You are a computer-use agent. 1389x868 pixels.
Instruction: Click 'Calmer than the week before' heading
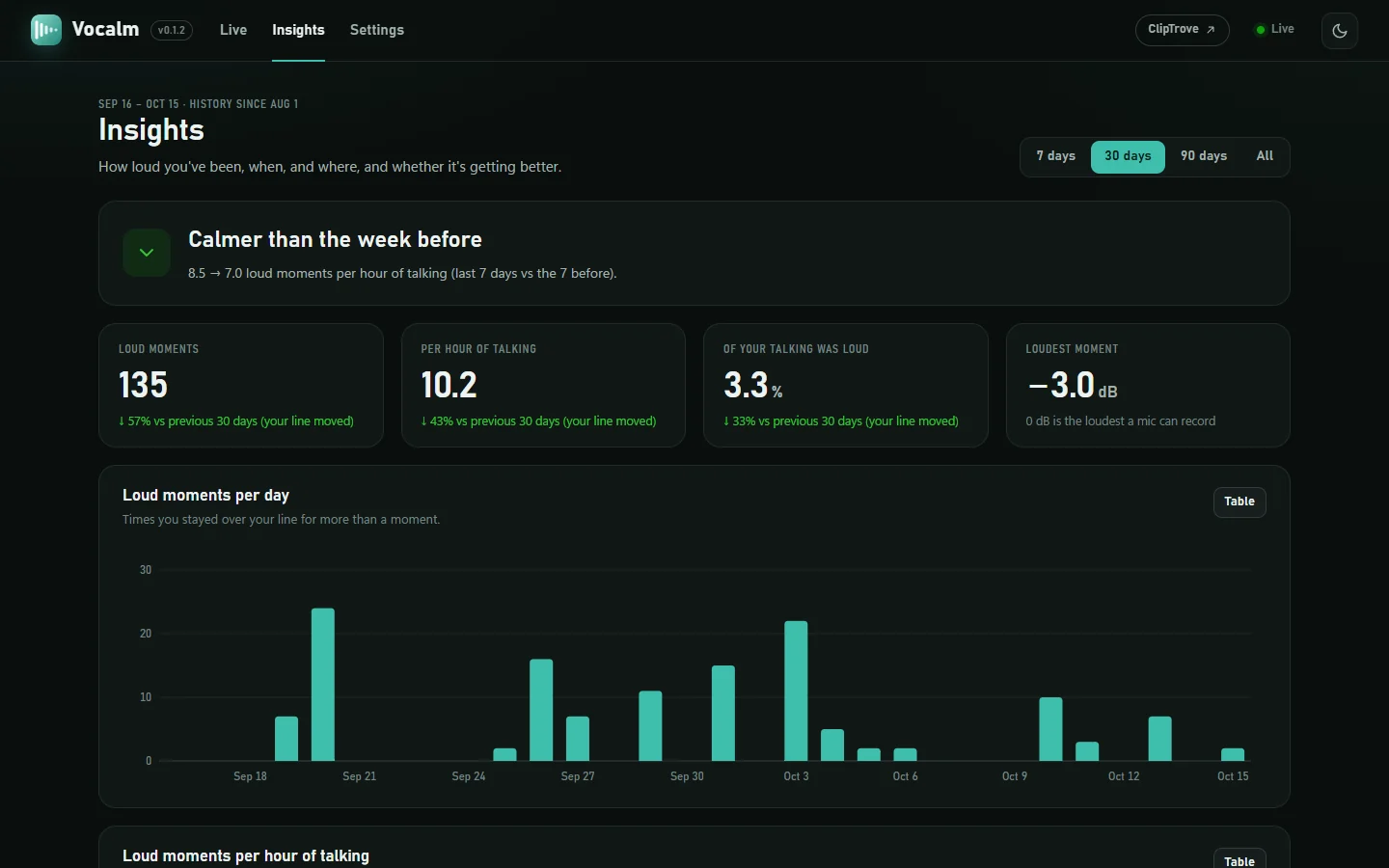pyautogui.click(x=335, y=239)
